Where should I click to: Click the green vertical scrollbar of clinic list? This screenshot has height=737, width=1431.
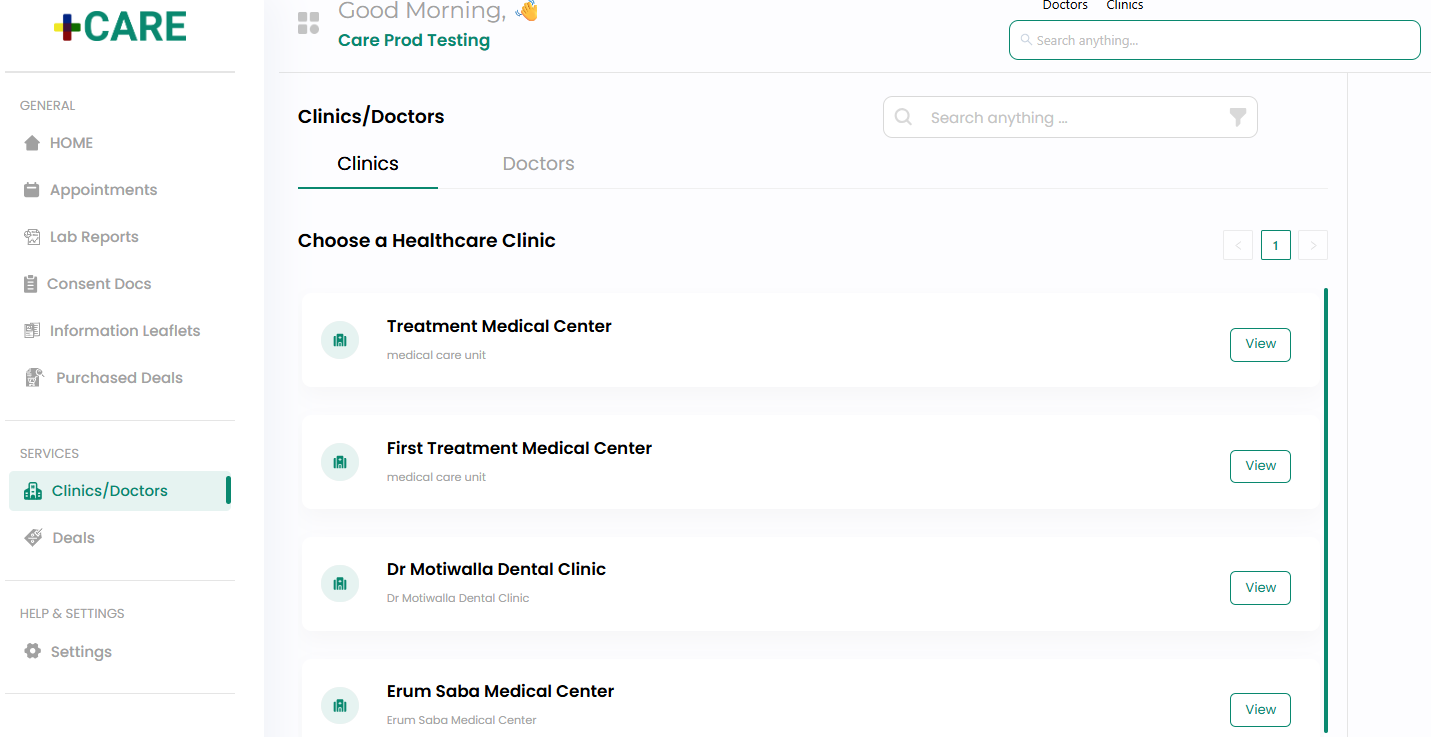[1326, 510]
